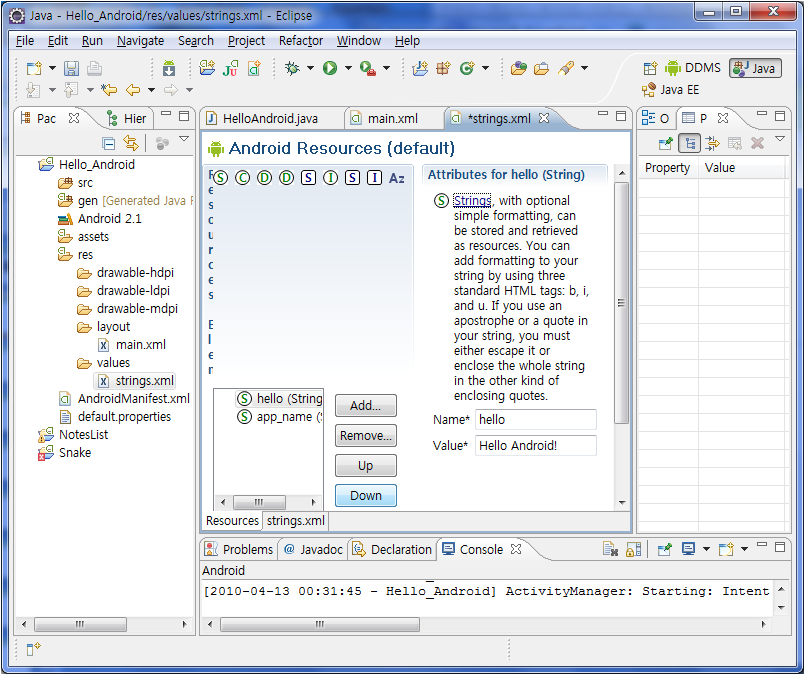
Task: Click the Attributes pane vertical scrollbar thumb
Action: tap(621, 303)
